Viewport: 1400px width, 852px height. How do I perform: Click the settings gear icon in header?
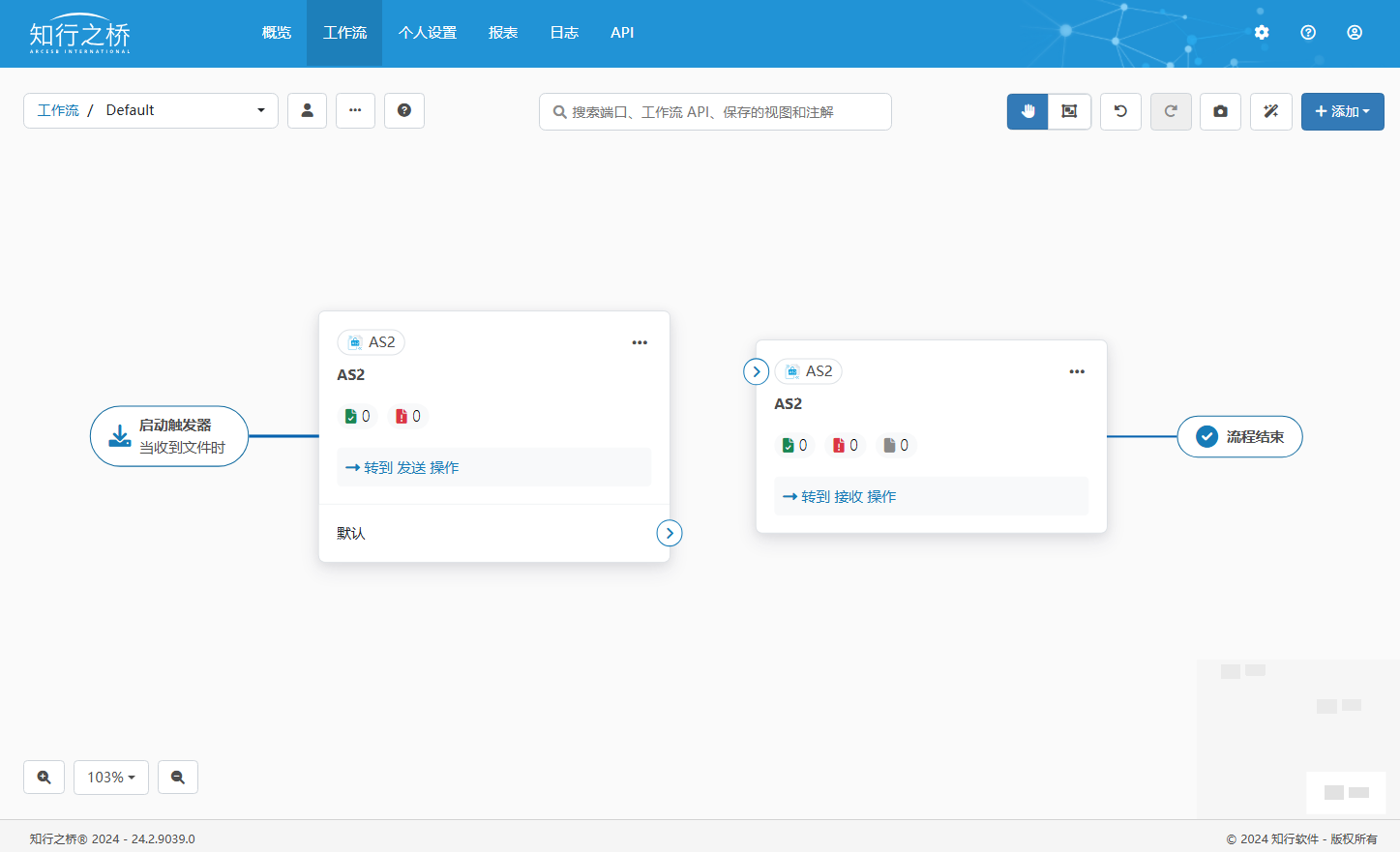click(1262, 32)
